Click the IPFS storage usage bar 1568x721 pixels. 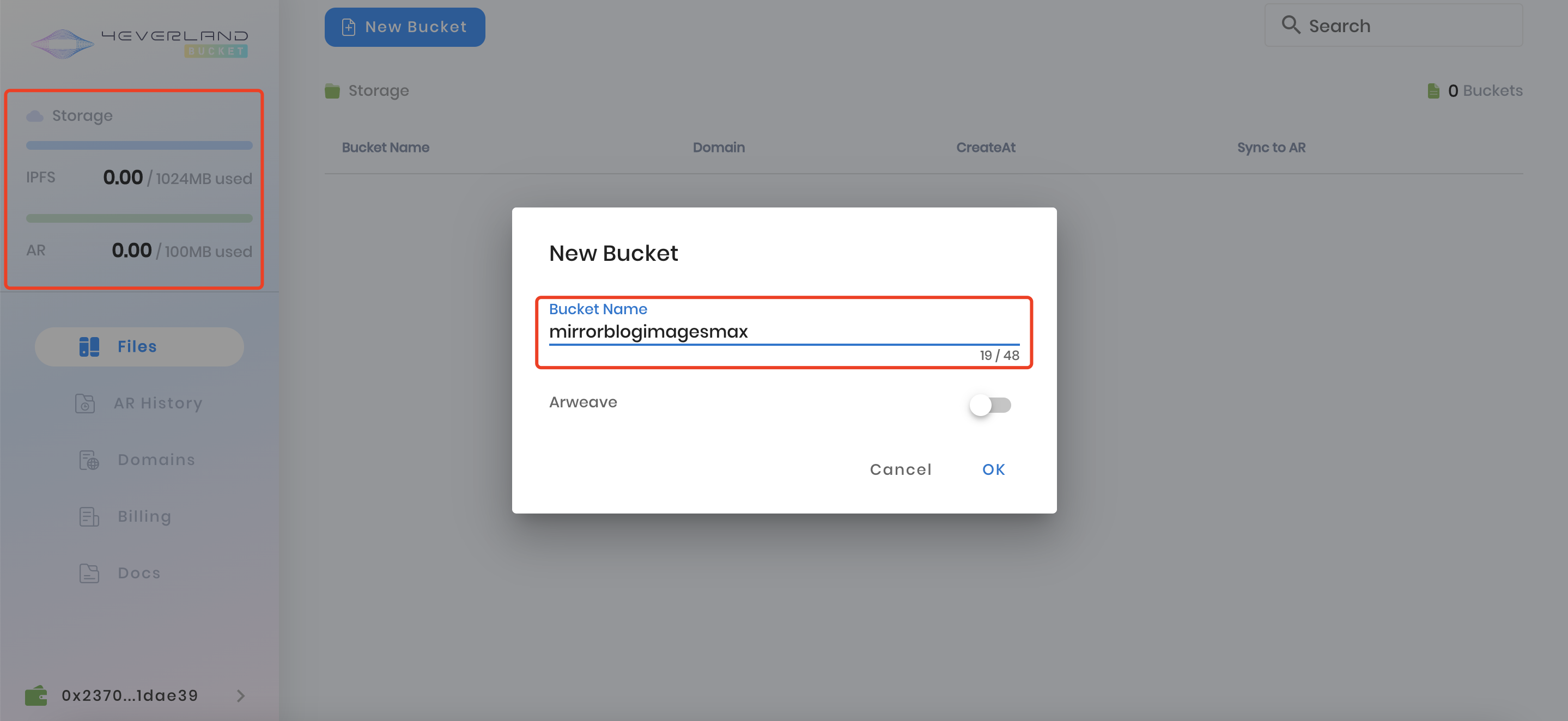point(139,145)
